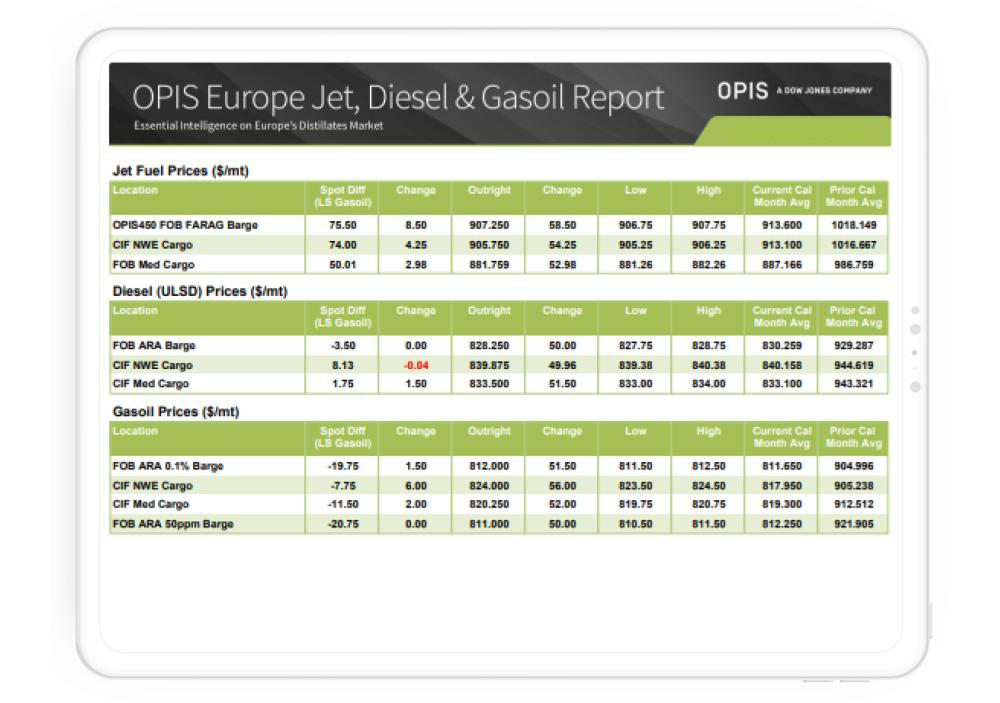Select 'CIF Med Cargo' in the Diesel table
Image resolution: width=1000 pixels, height=703 pixels.
pos(151,384)
